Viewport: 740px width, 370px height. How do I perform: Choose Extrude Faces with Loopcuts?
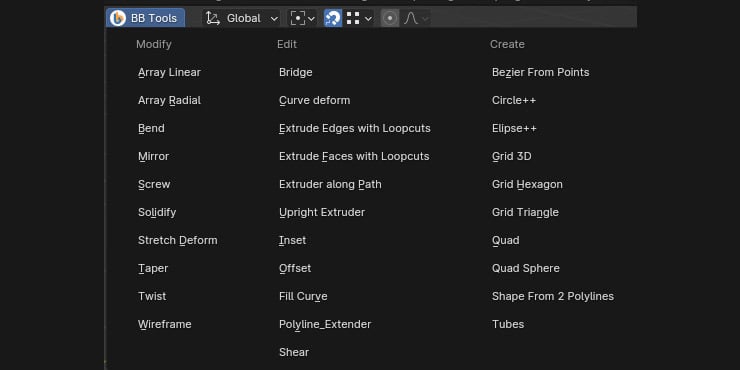(354, 156)
